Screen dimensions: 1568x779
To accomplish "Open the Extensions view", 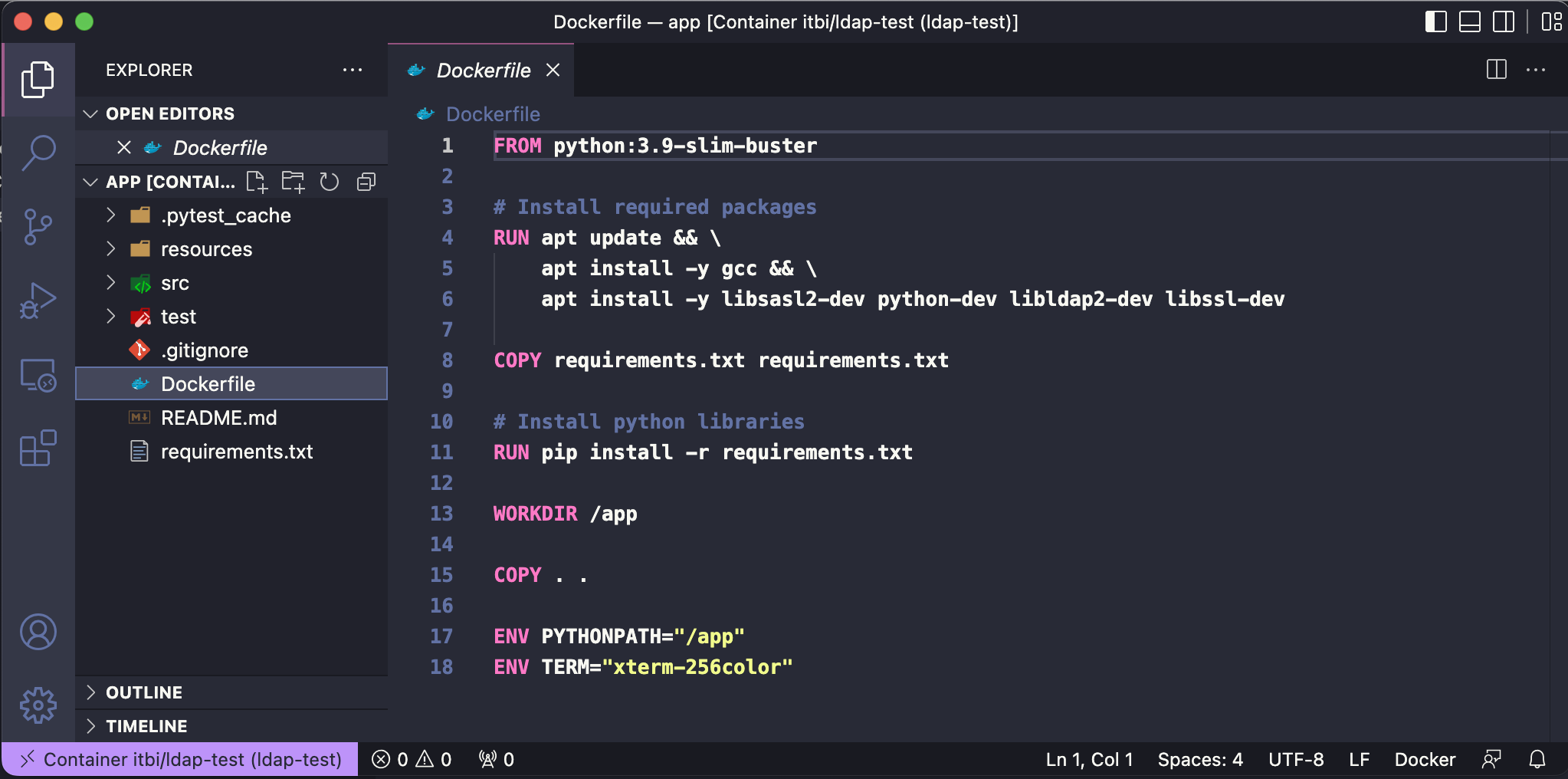I will point(38,448).
